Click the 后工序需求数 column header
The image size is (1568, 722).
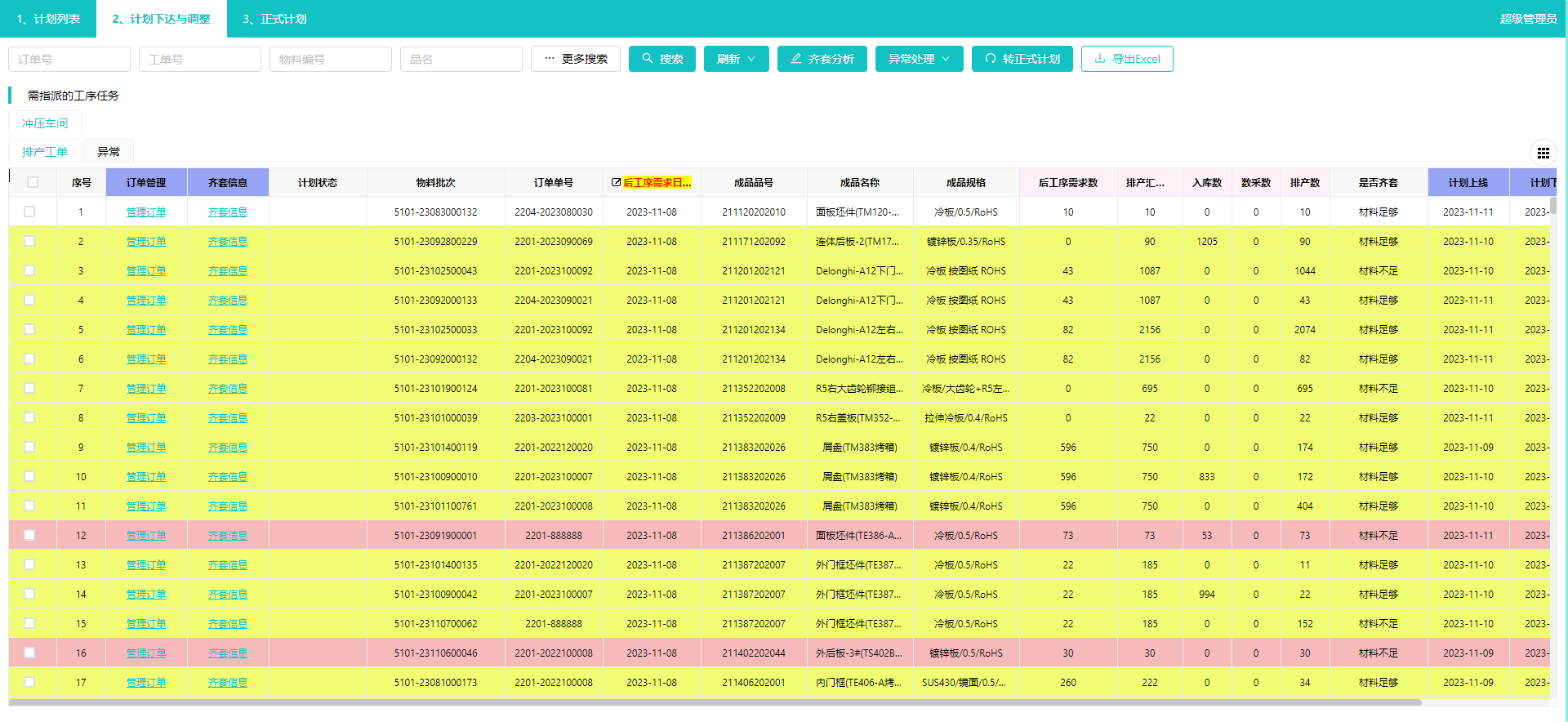click(1068, 183)
